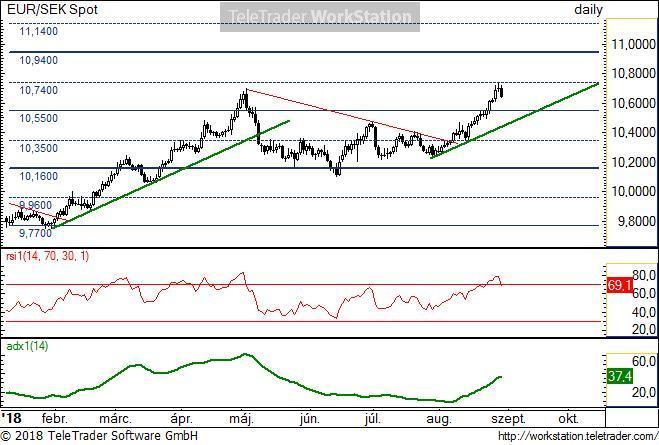Click the 10,2000 price axis value
This screenshot has height=445, width=659.
[633, 162]
